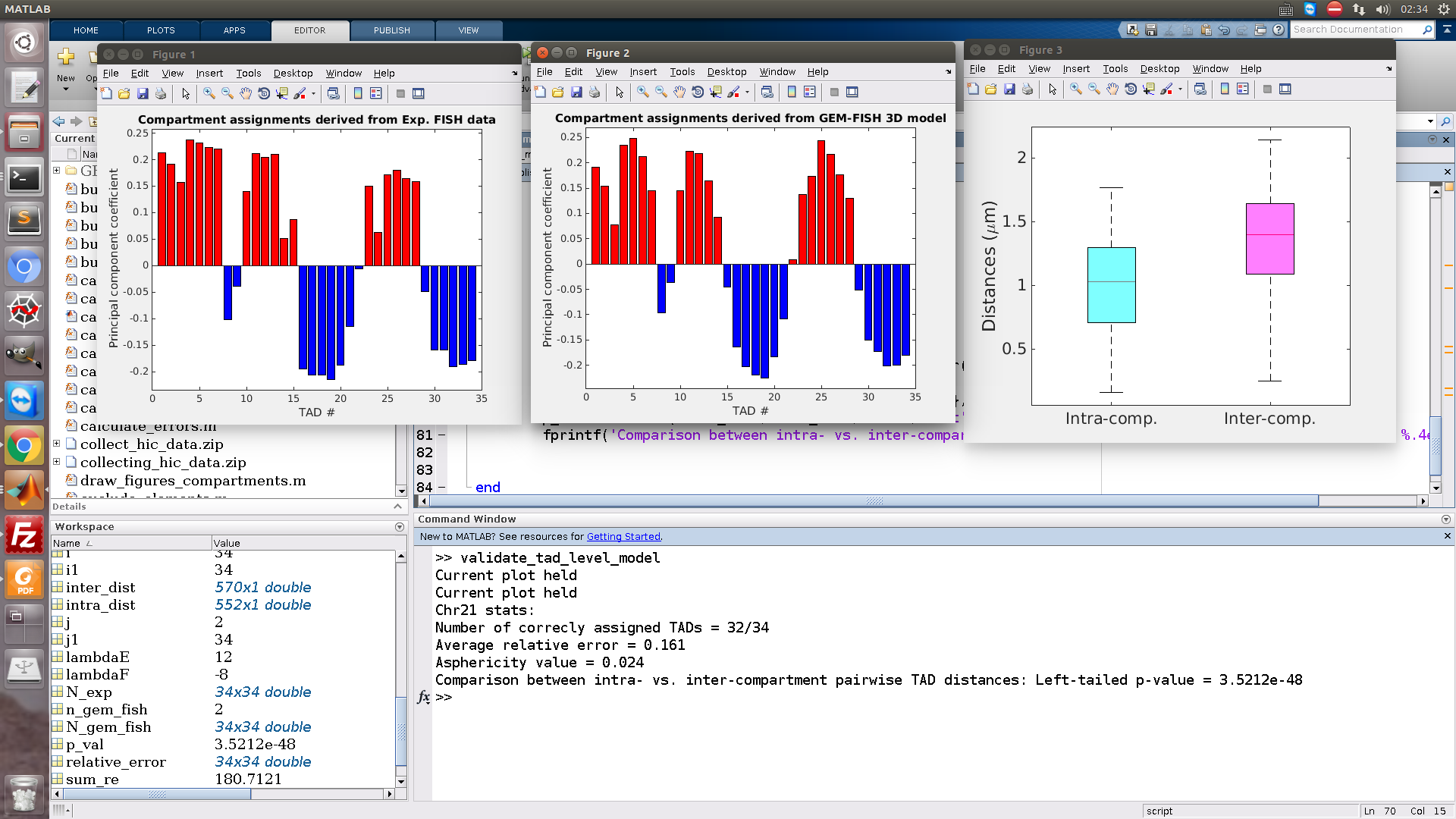Open the Tools menu in Figure 2
This screenshot has height=819, width=1456.
[x=682, y=72]
